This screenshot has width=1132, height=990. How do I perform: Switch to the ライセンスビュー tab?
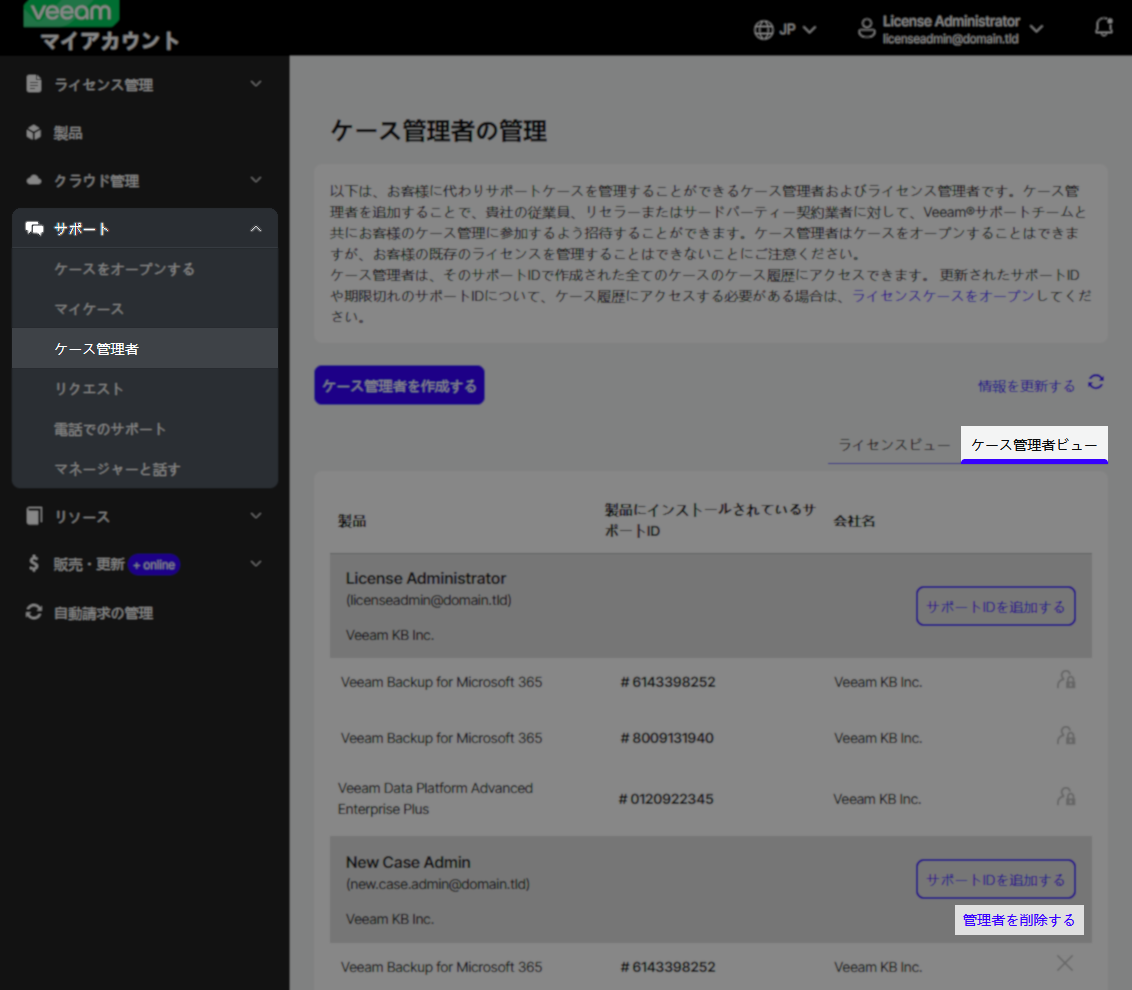click(892, 445)
